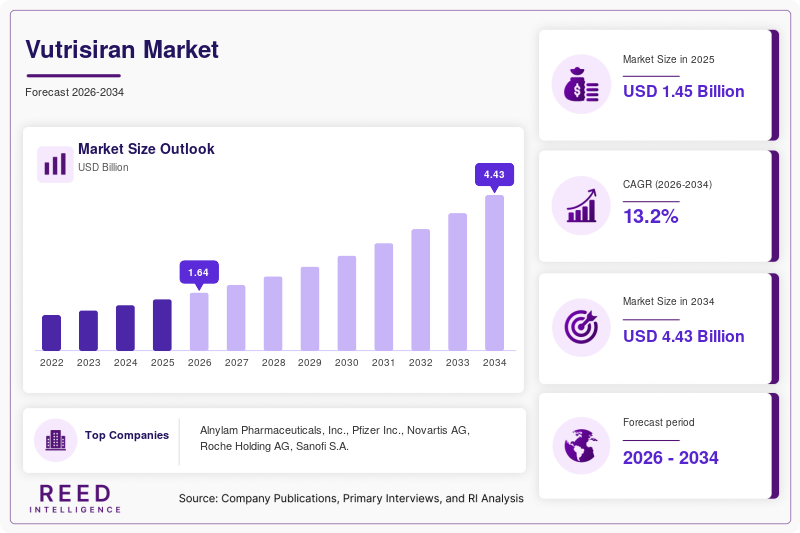Click the CAGR (2026-2034) label

click(x=667, y=185)
